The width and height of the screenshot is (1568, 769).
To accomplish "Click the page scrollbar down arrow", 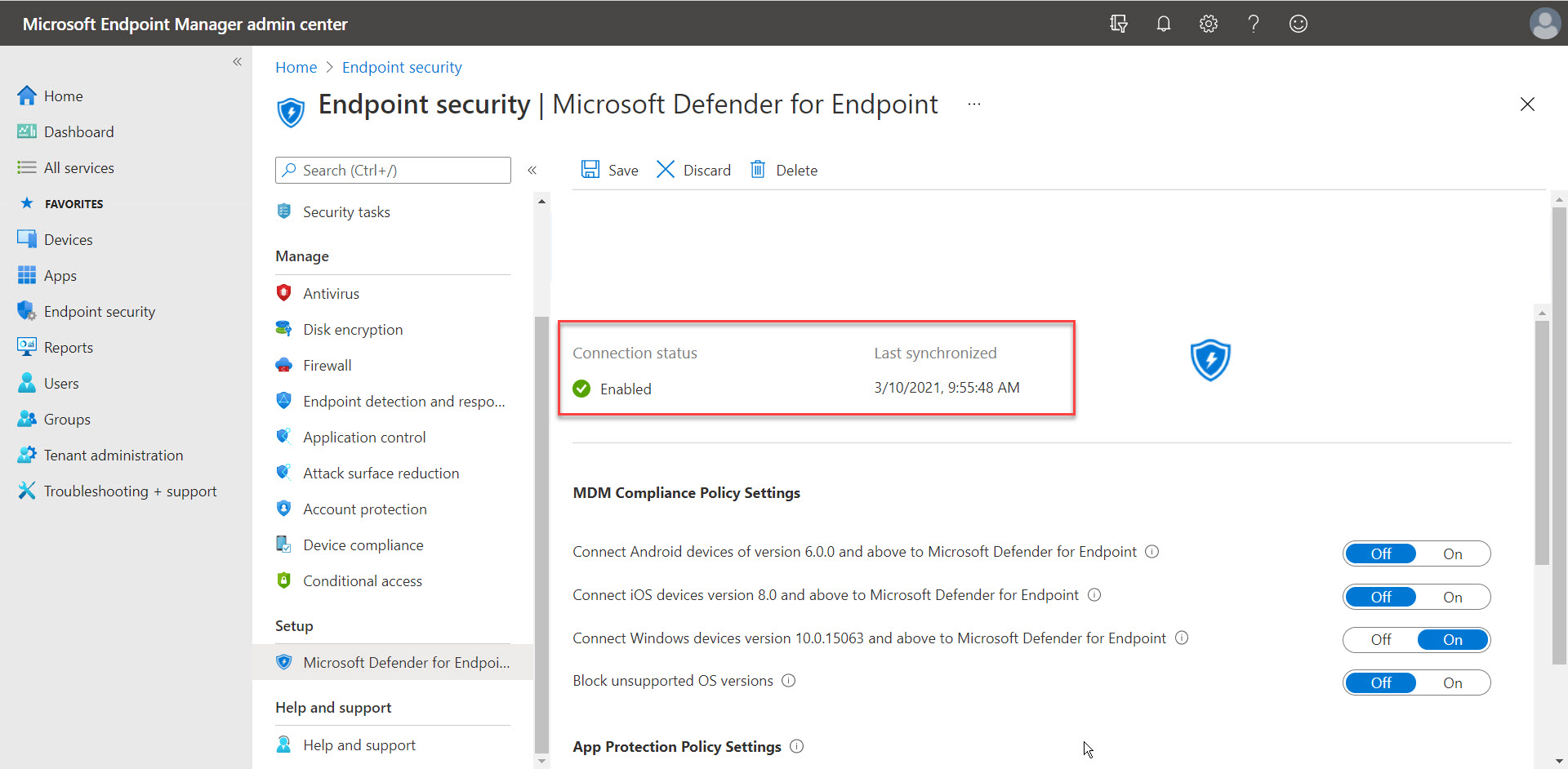I will pos(1559,761).
